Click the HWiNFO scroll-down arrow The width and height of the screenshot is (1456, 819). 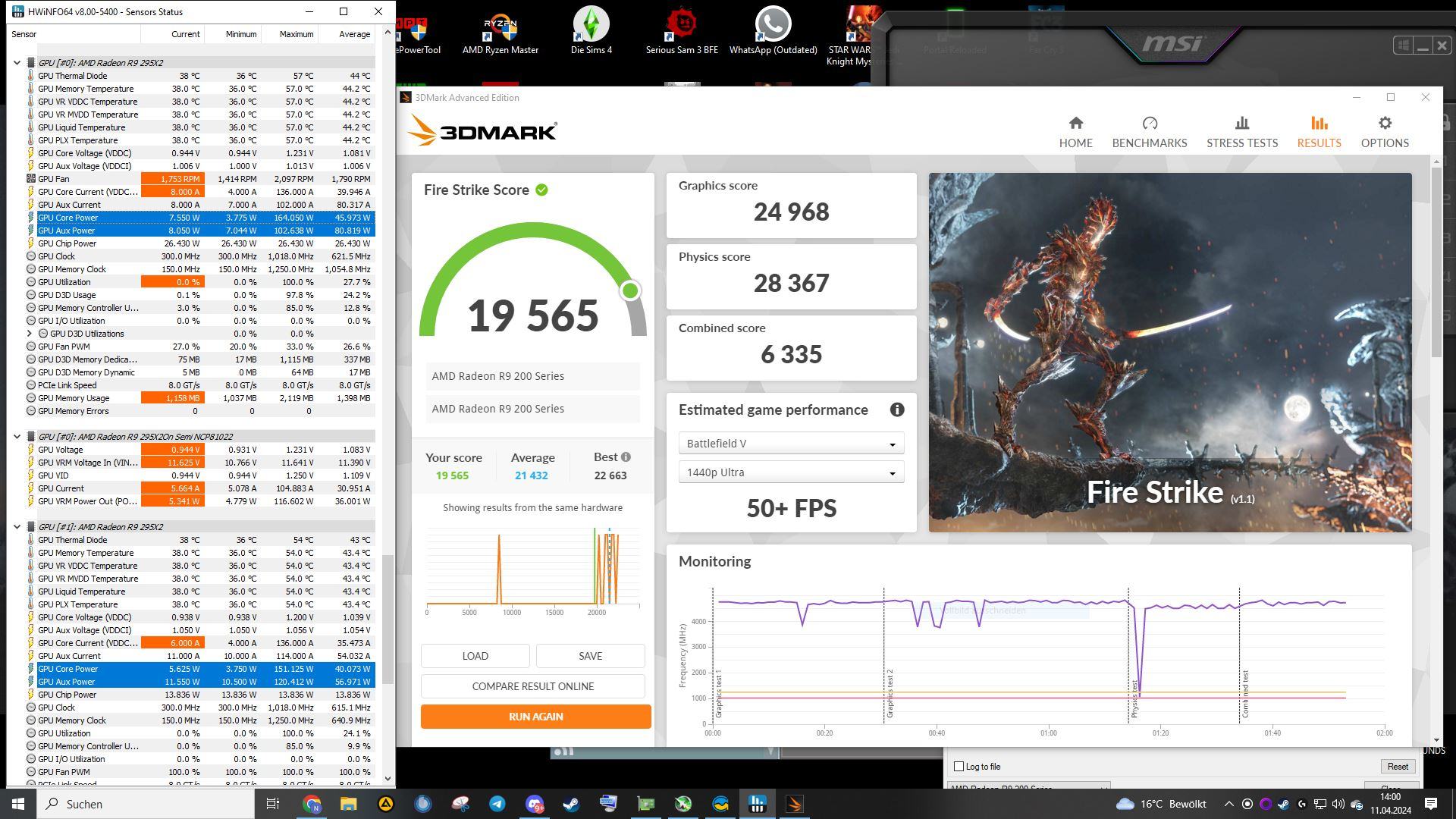click(x=388, y=778)
